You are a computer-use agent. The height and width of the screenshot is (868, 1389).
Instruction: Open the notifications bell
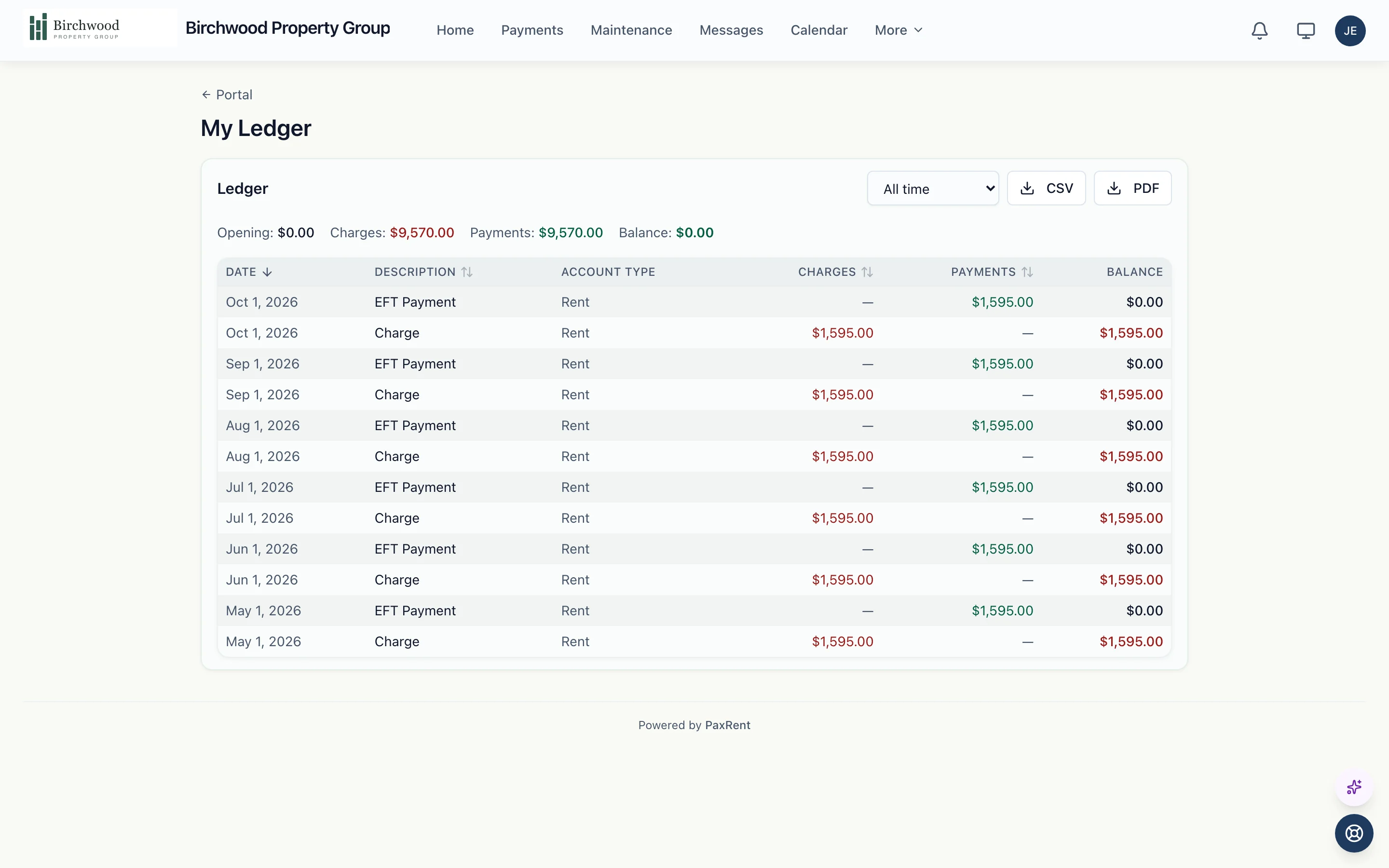tap(1259, 30)
